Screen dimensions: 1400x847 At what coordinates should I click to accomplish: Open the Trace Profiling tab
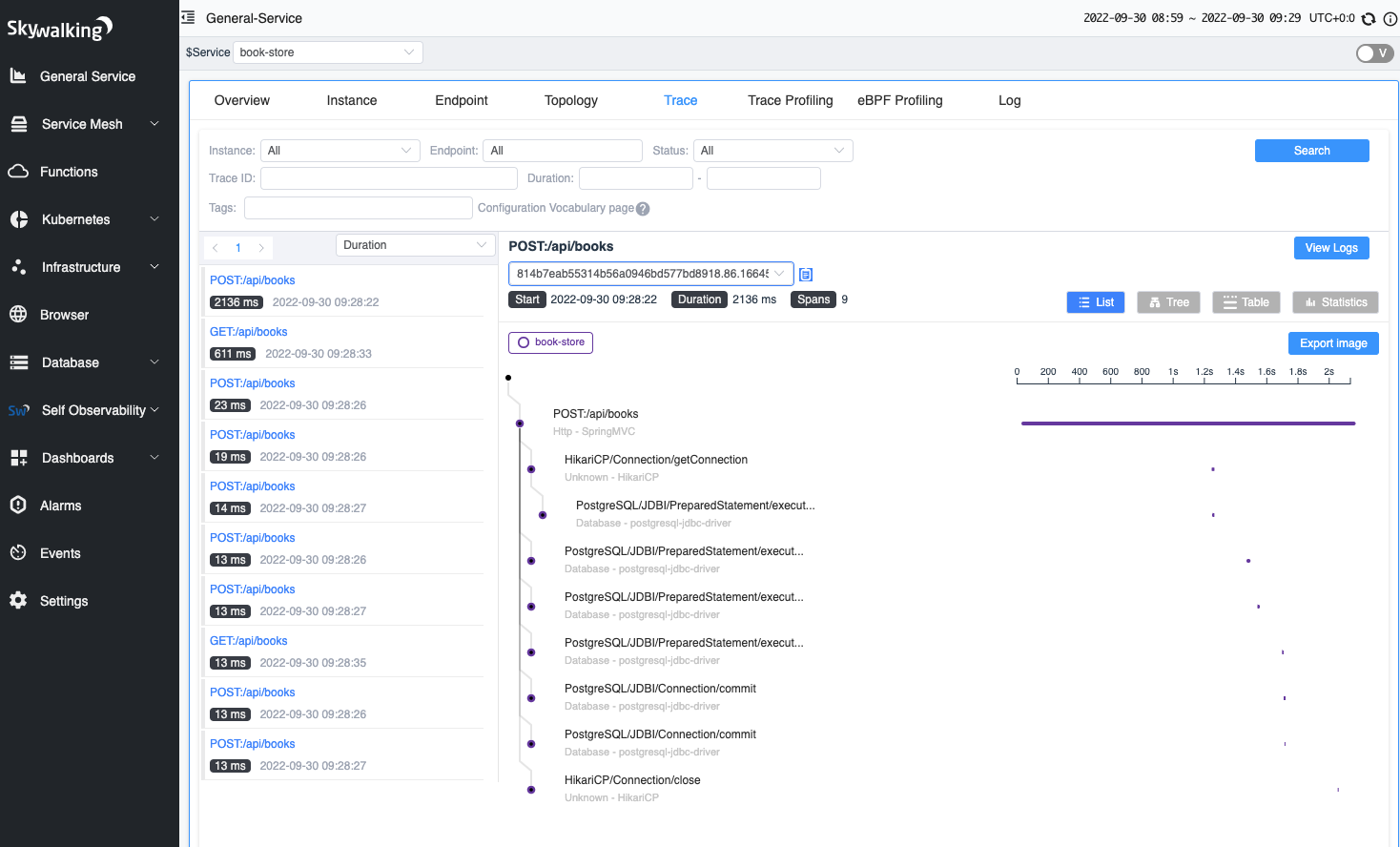pos(791,100)
